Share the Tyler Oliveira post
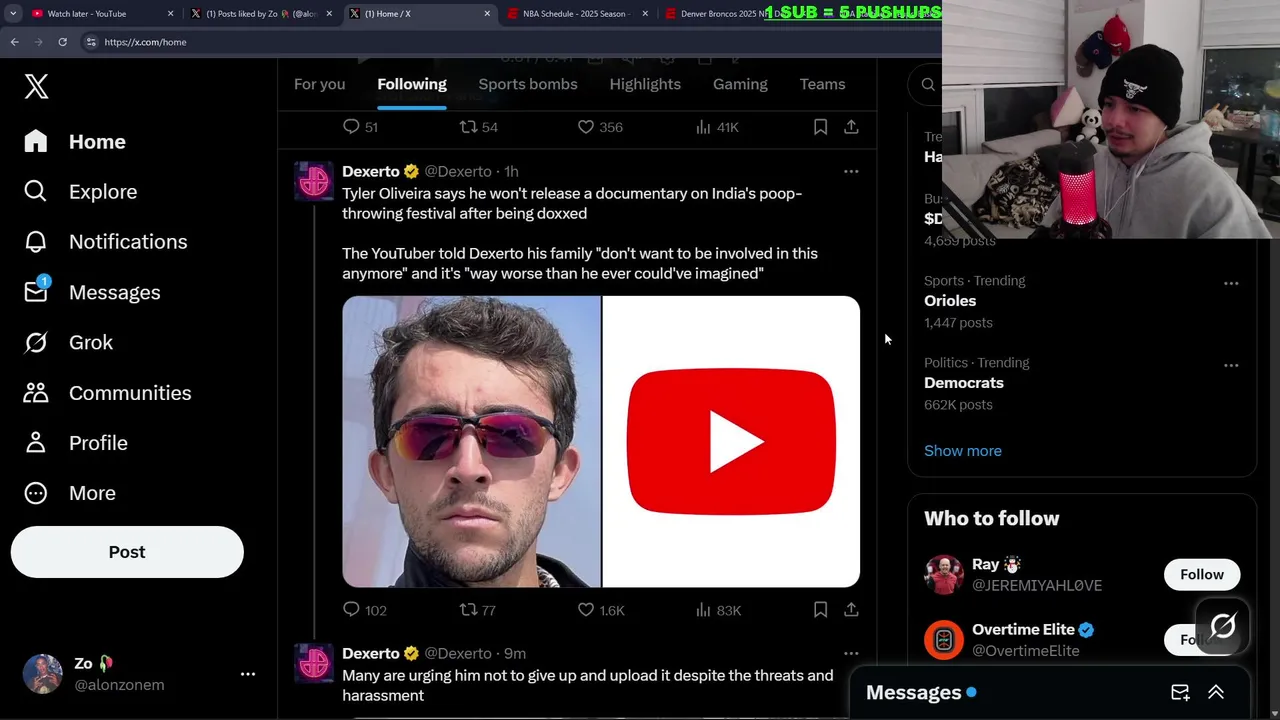 pos(851,610)
